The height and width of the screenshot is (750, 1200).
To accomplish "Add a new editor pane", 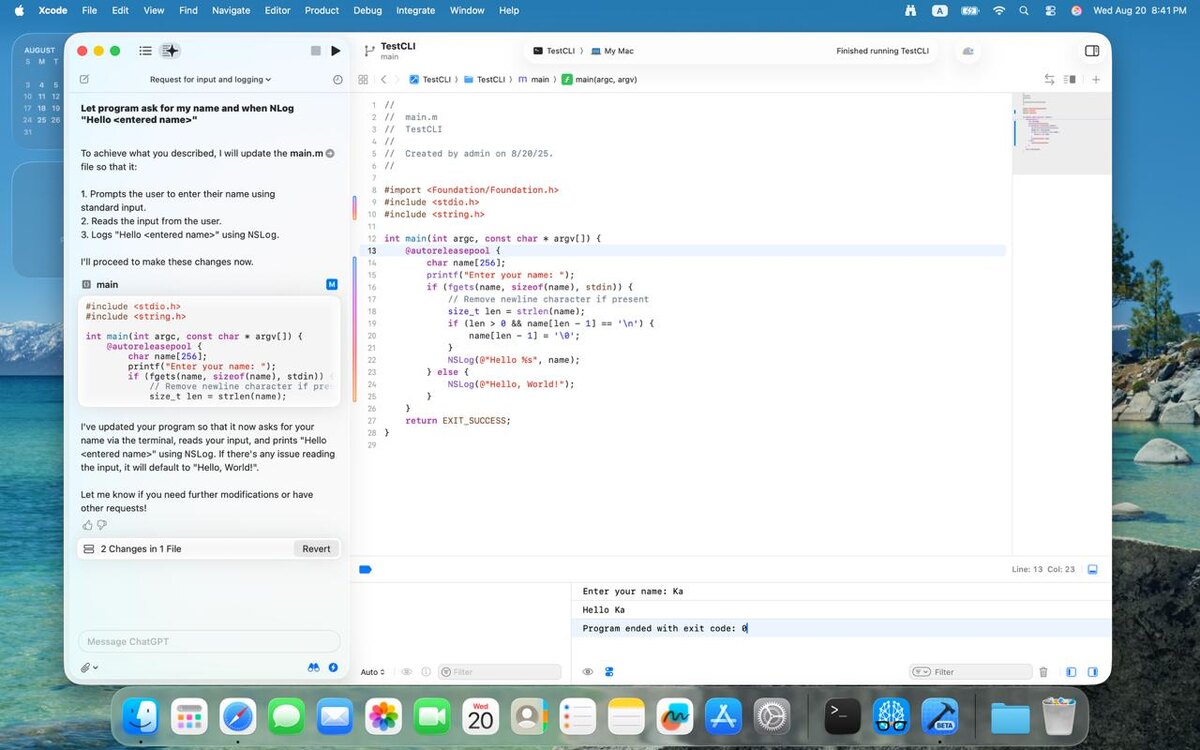I will click(1096, 79).
